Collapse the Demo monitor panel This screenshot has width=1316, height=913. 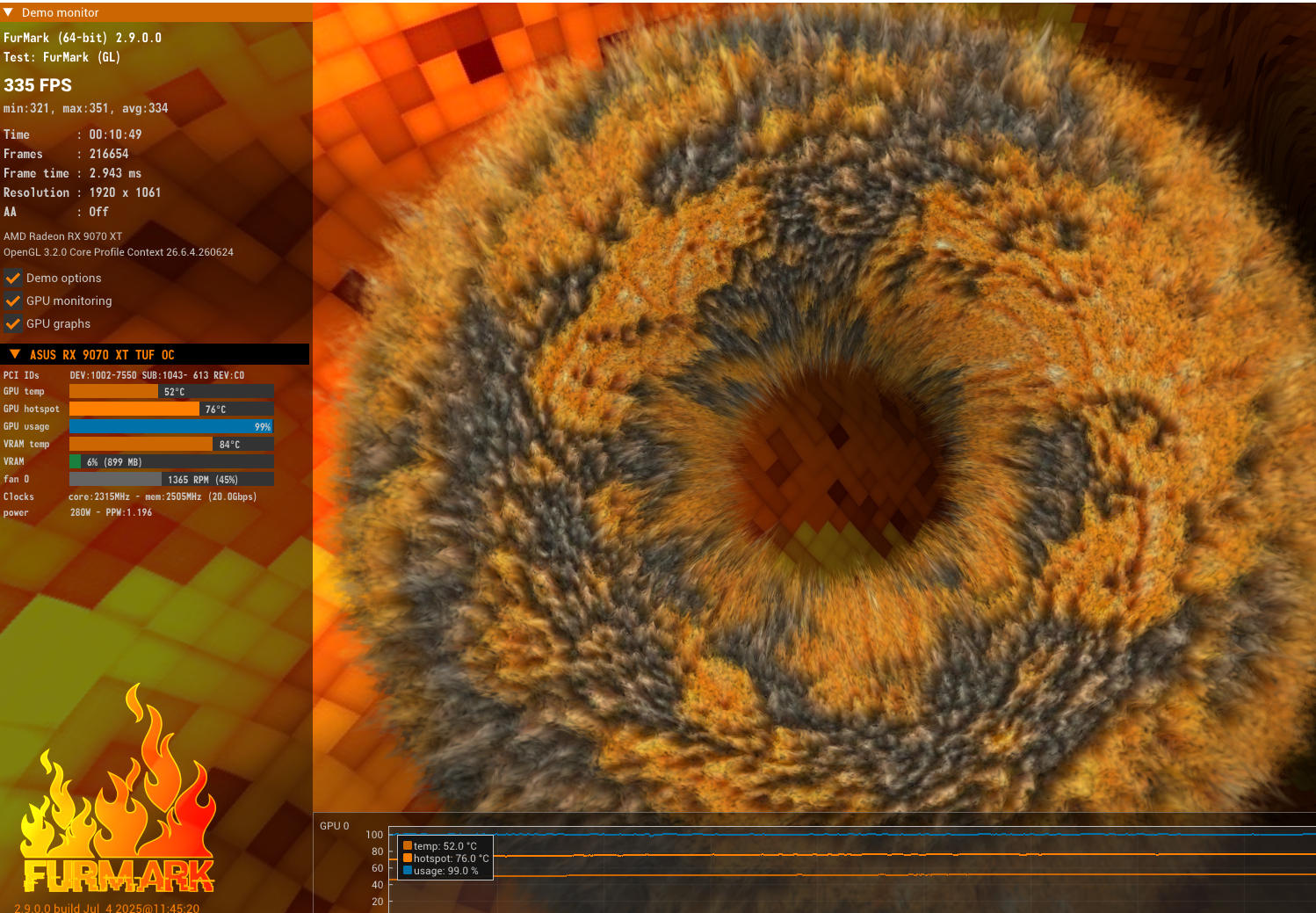9,12
